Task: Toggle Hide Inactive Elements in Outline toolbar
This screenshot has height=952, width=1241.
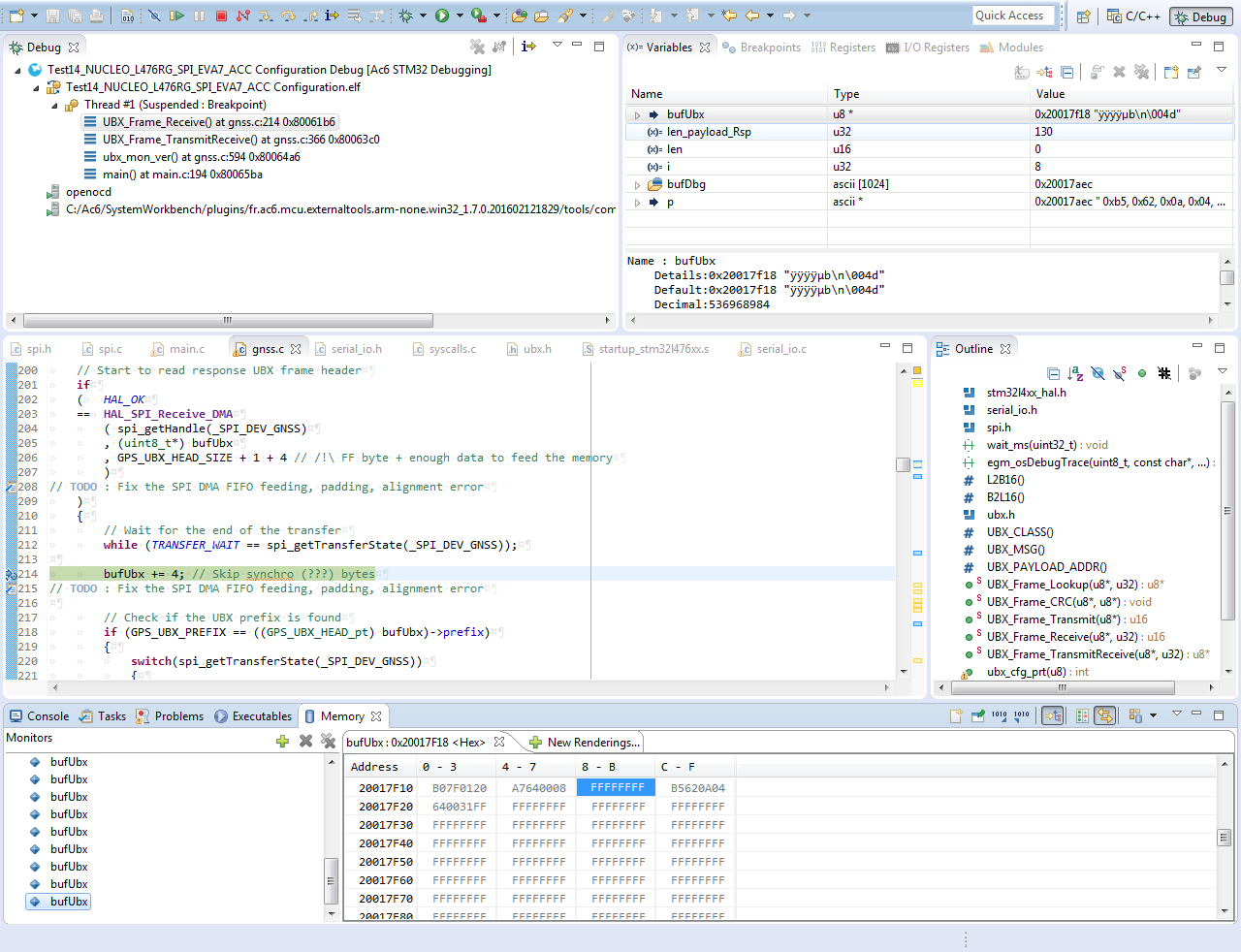Action: (1164, 373)
